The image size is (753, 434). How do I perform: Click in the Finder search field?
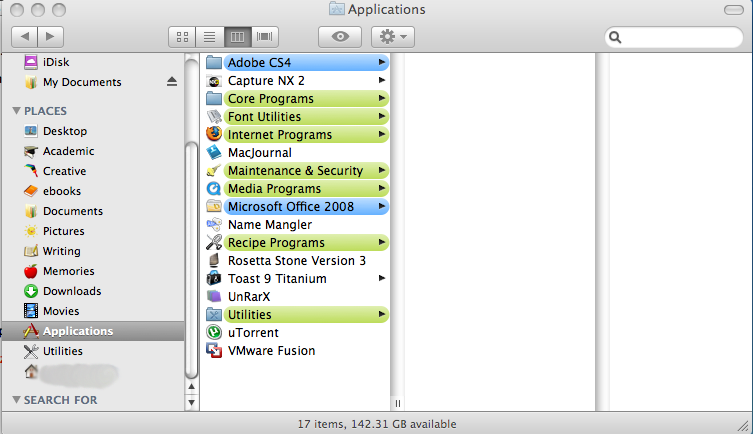click(x=673, y=37)
